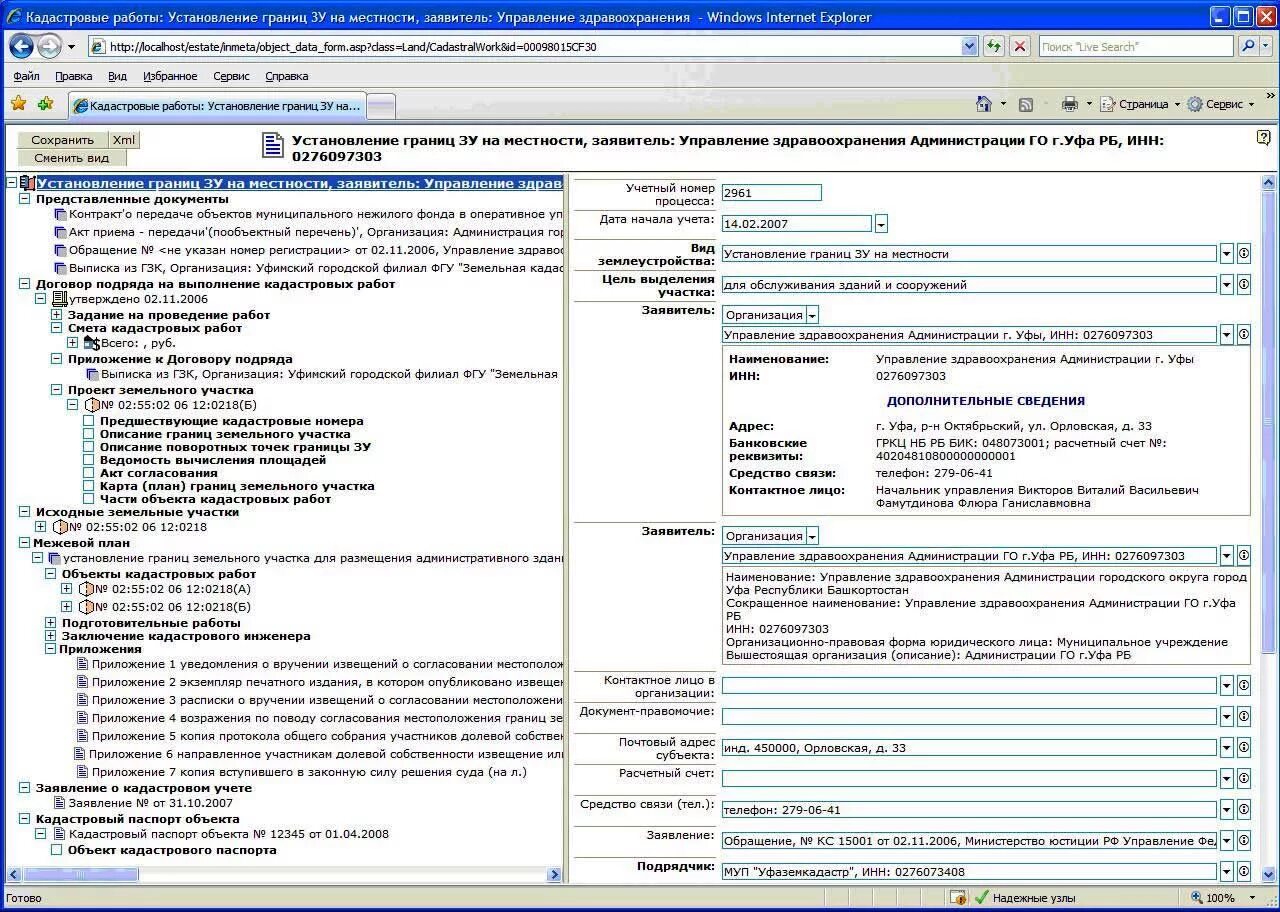Click the info button next to Вид землеустройства
Viewport: 1280px width, 912px height.
(x=1244, y=254)
